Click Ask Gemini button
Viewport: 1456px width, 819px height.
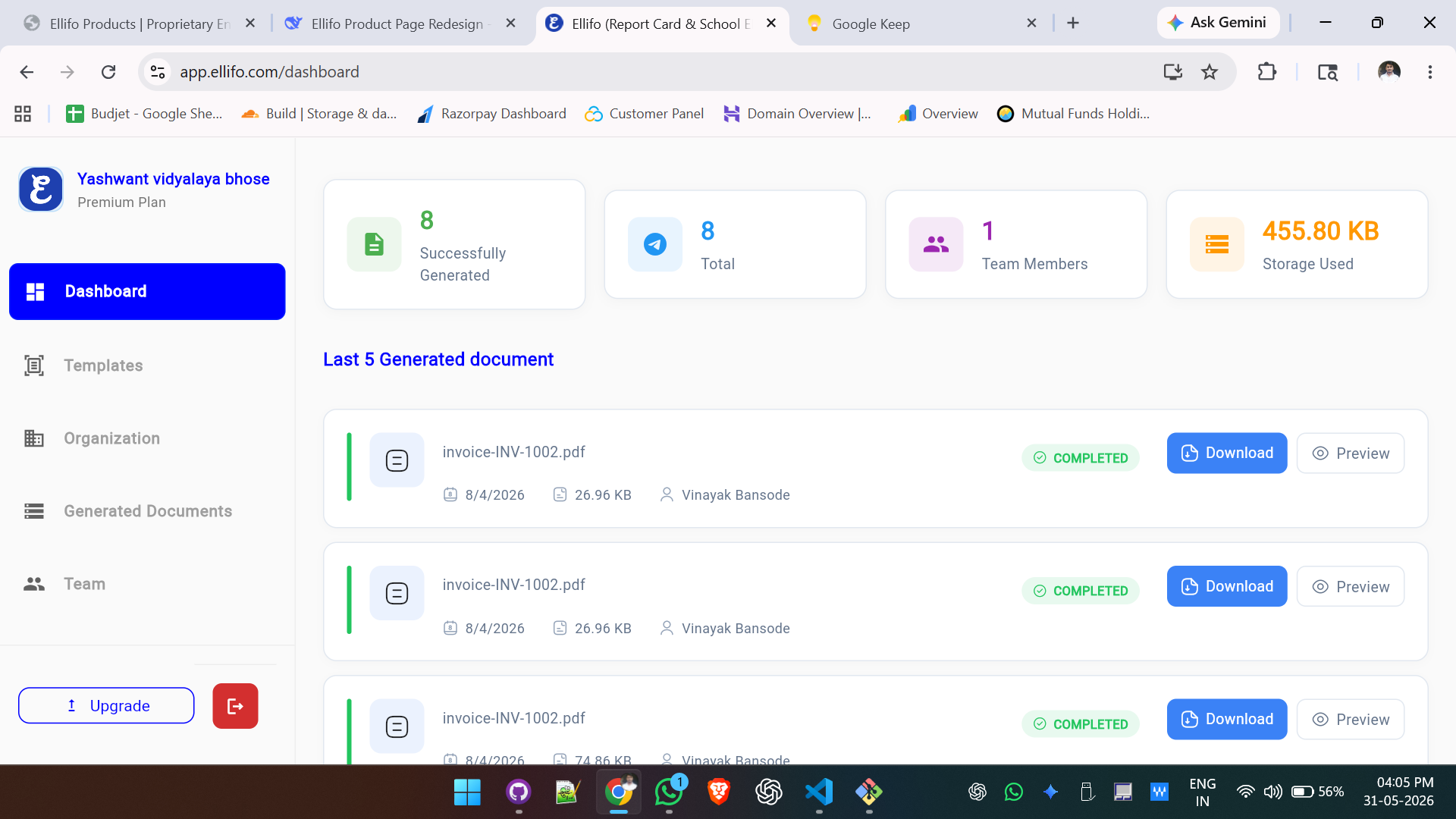pyautogui.click(x=1217, y=23)
